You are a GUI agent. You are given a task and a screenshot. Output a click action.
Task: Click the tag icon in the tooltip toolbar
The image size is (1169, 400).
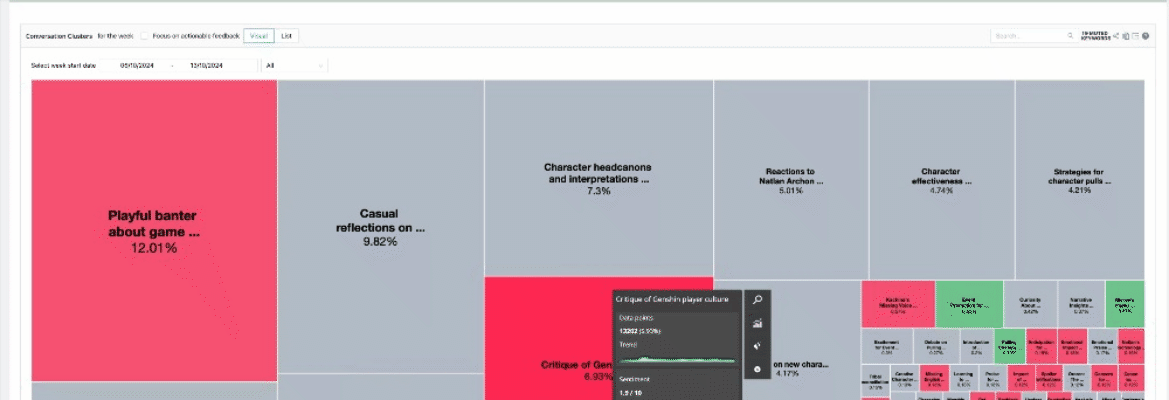click(x=757, y=346)
